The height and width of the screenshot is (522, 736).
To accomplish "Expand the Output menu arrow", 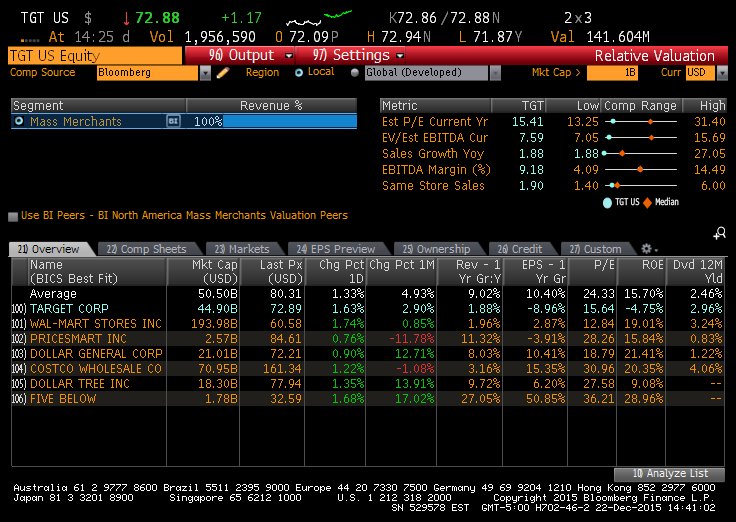I will point(289,56).
